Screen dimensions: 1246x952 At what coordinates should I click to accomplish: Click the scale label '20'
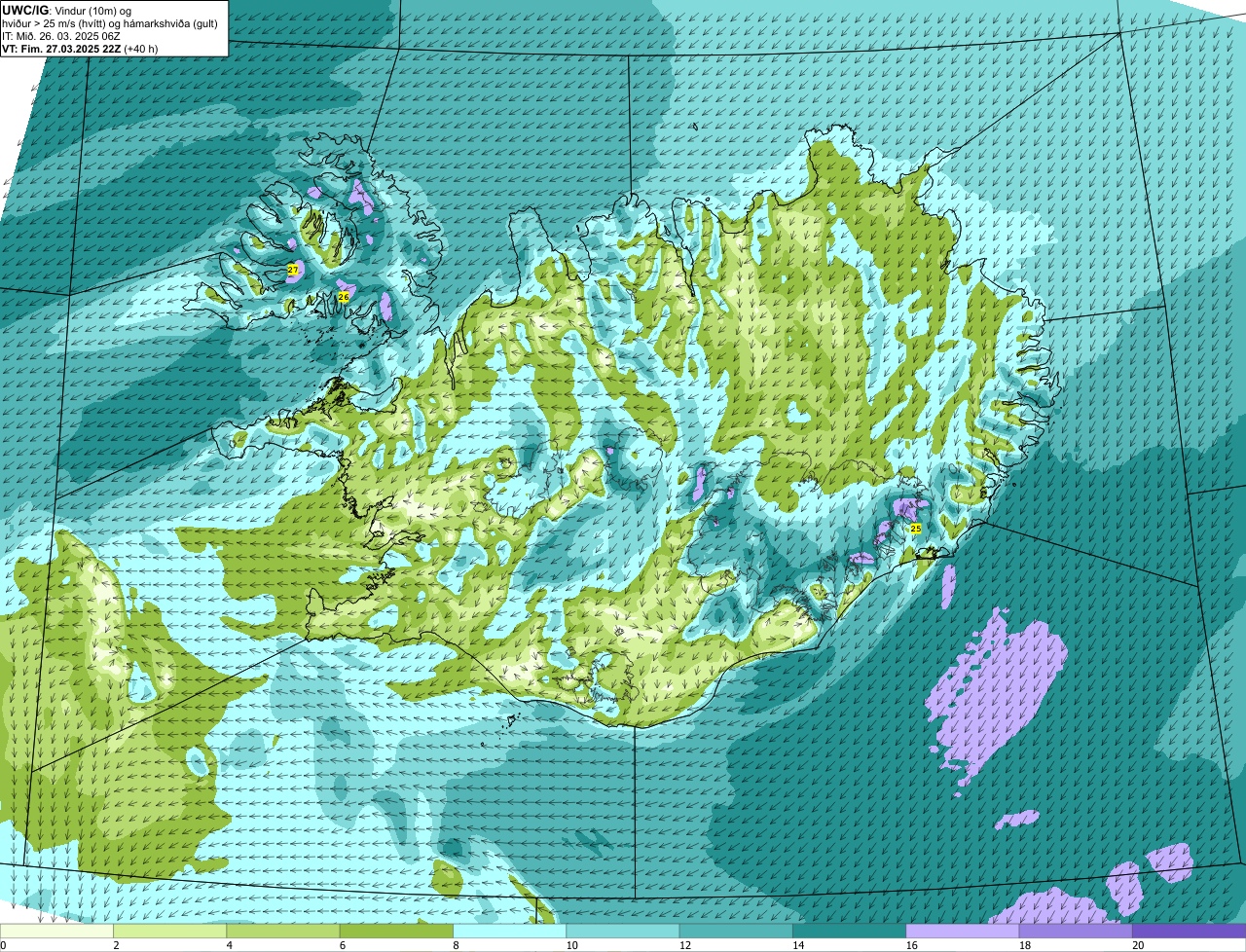[x=1138, y=945]
